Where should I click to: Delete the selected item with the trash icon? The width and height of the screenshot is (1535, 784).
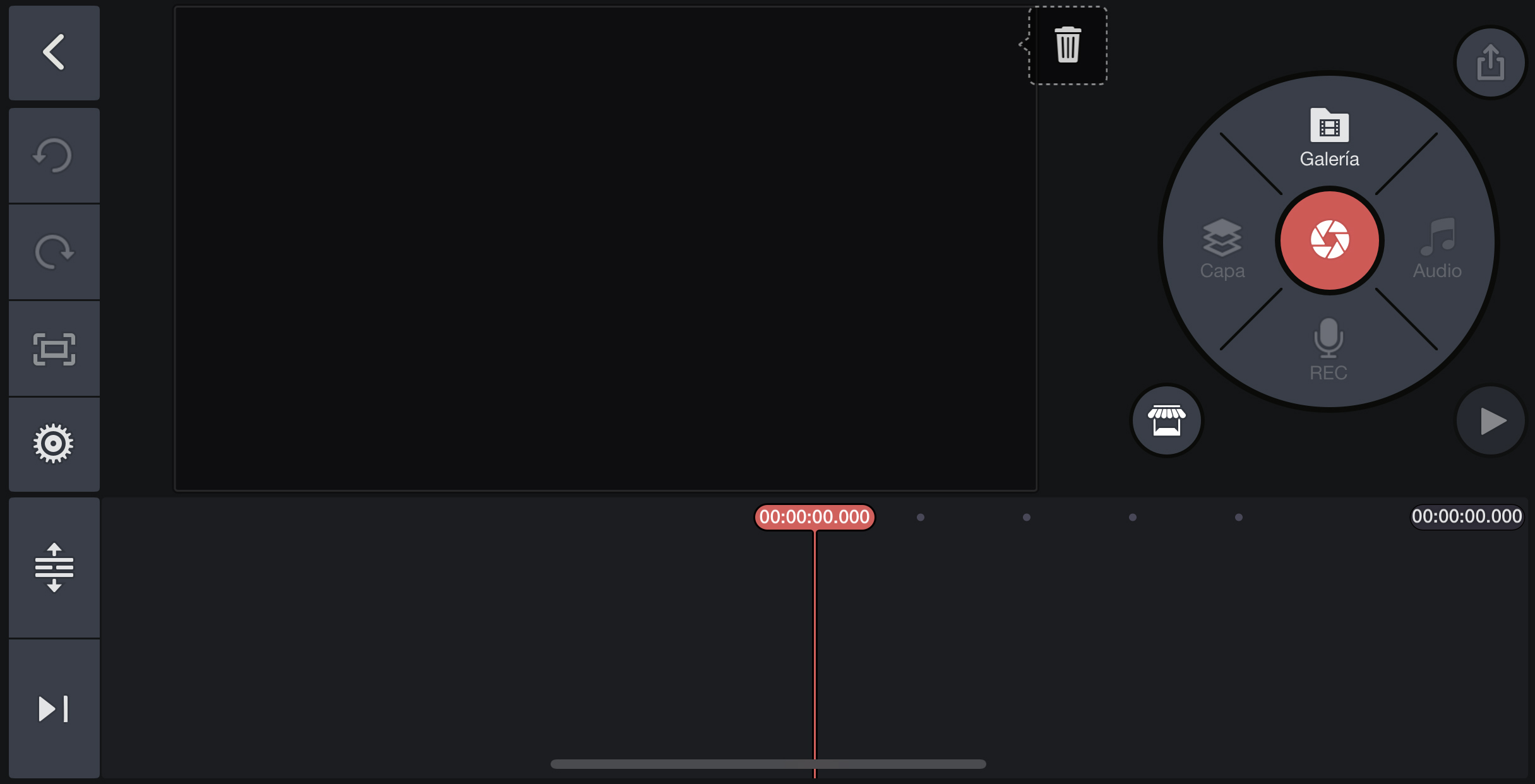(x=1068, y=45)
